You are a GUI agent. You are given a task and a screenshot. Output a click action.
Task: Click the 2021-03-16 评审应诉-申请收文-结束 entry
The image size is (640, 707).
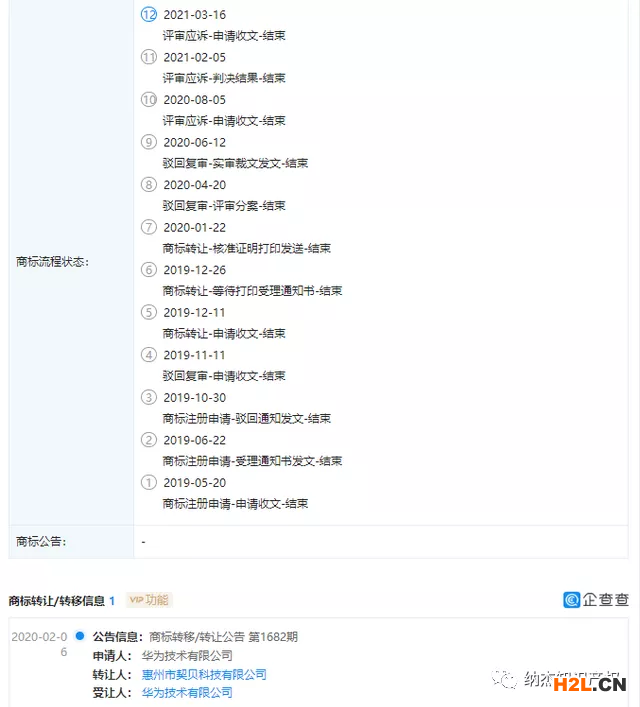point(224,35)
